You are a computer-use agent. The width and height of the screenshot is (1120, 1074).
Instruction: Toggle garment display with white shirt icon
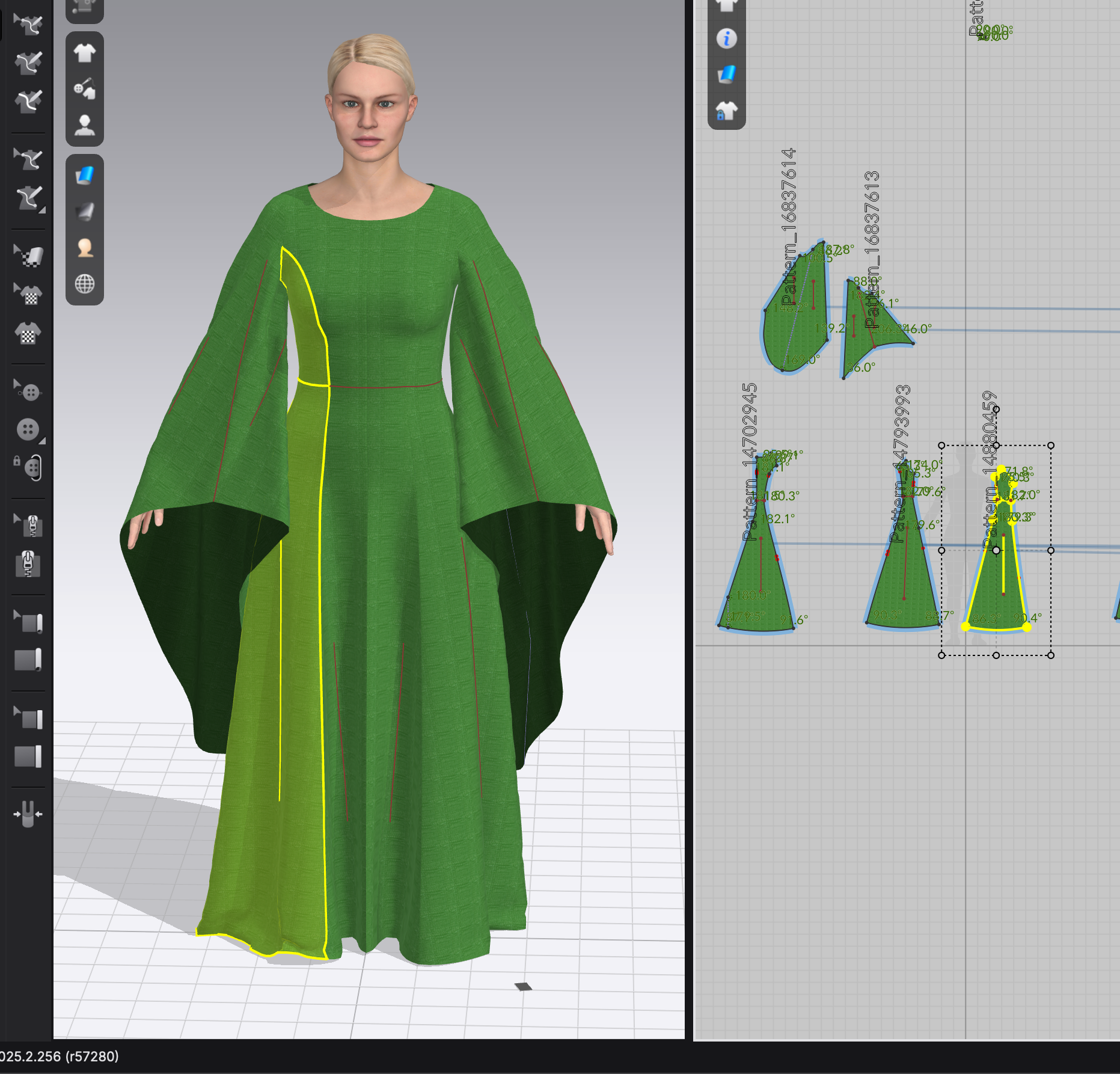85,53
